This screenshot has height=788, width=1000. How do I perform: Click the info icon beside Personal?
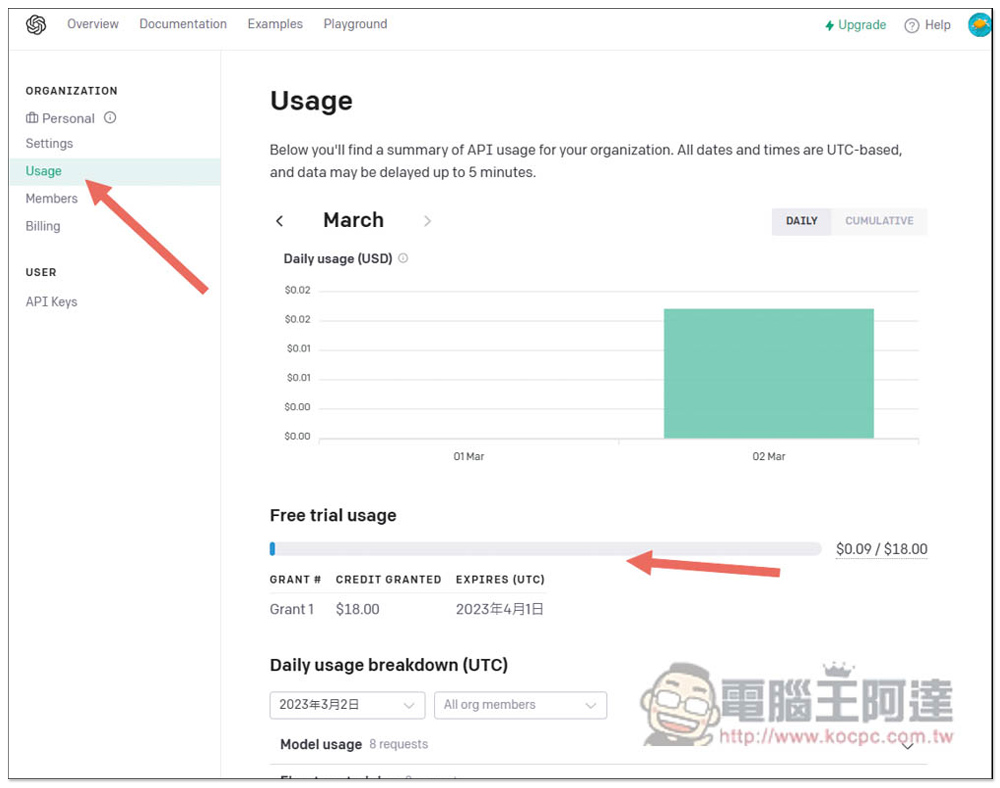pos(110,117)
